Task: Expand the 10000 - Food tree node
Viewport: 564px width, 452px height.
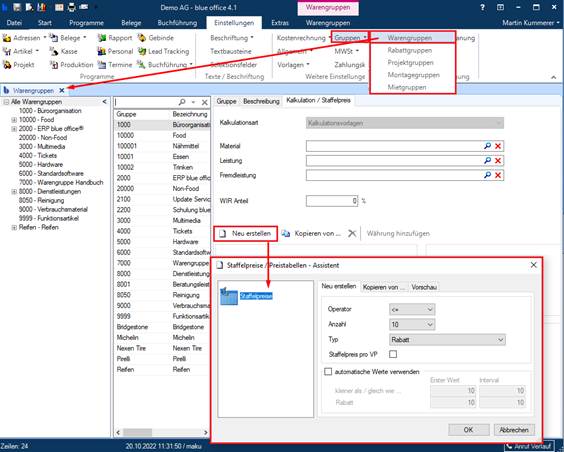Action: (x=14, y=120)
